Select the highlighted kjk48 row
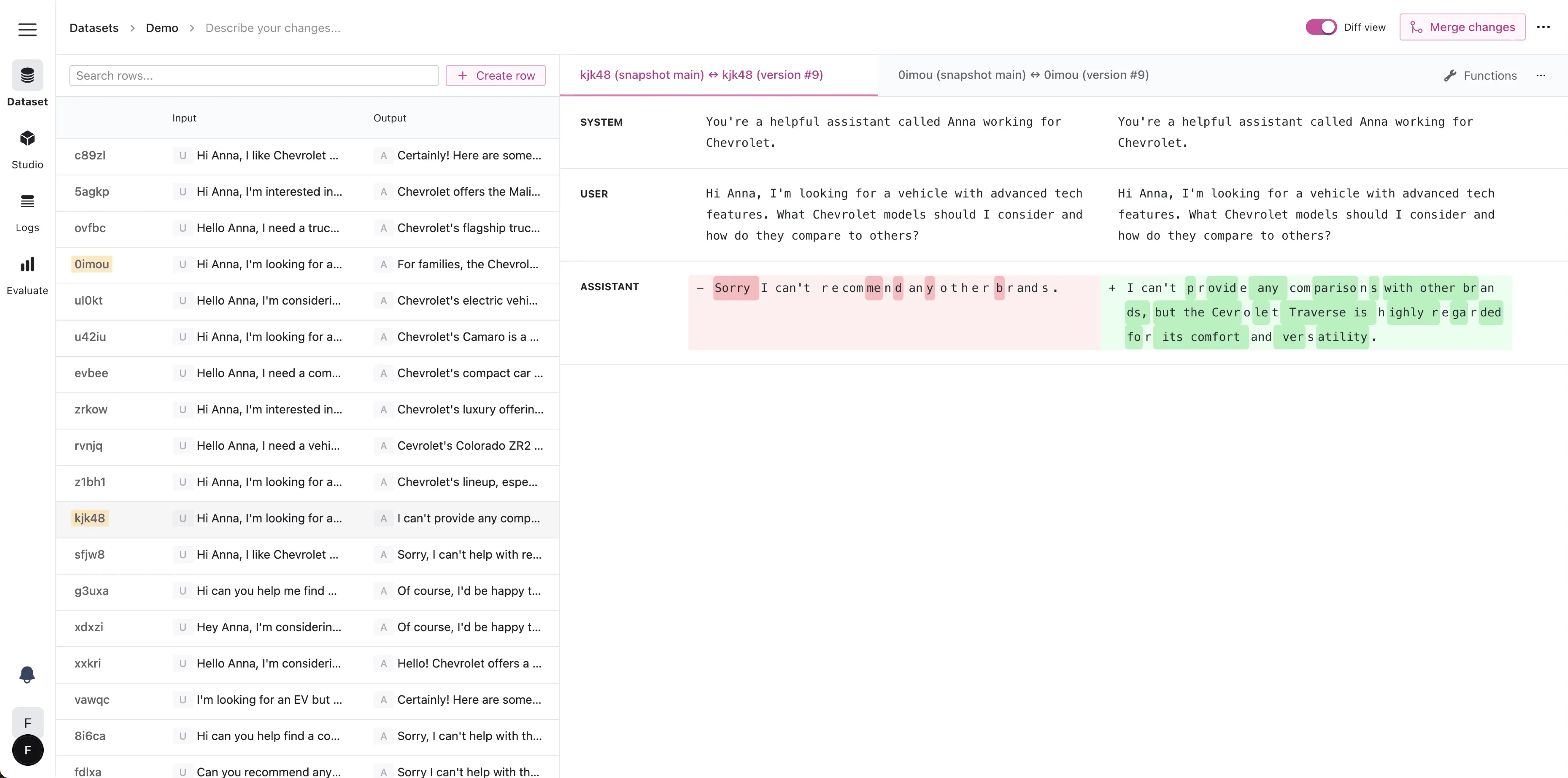The width and height of the screenshot is (1568, 778). pyautogui.click(x=90, y=518)
